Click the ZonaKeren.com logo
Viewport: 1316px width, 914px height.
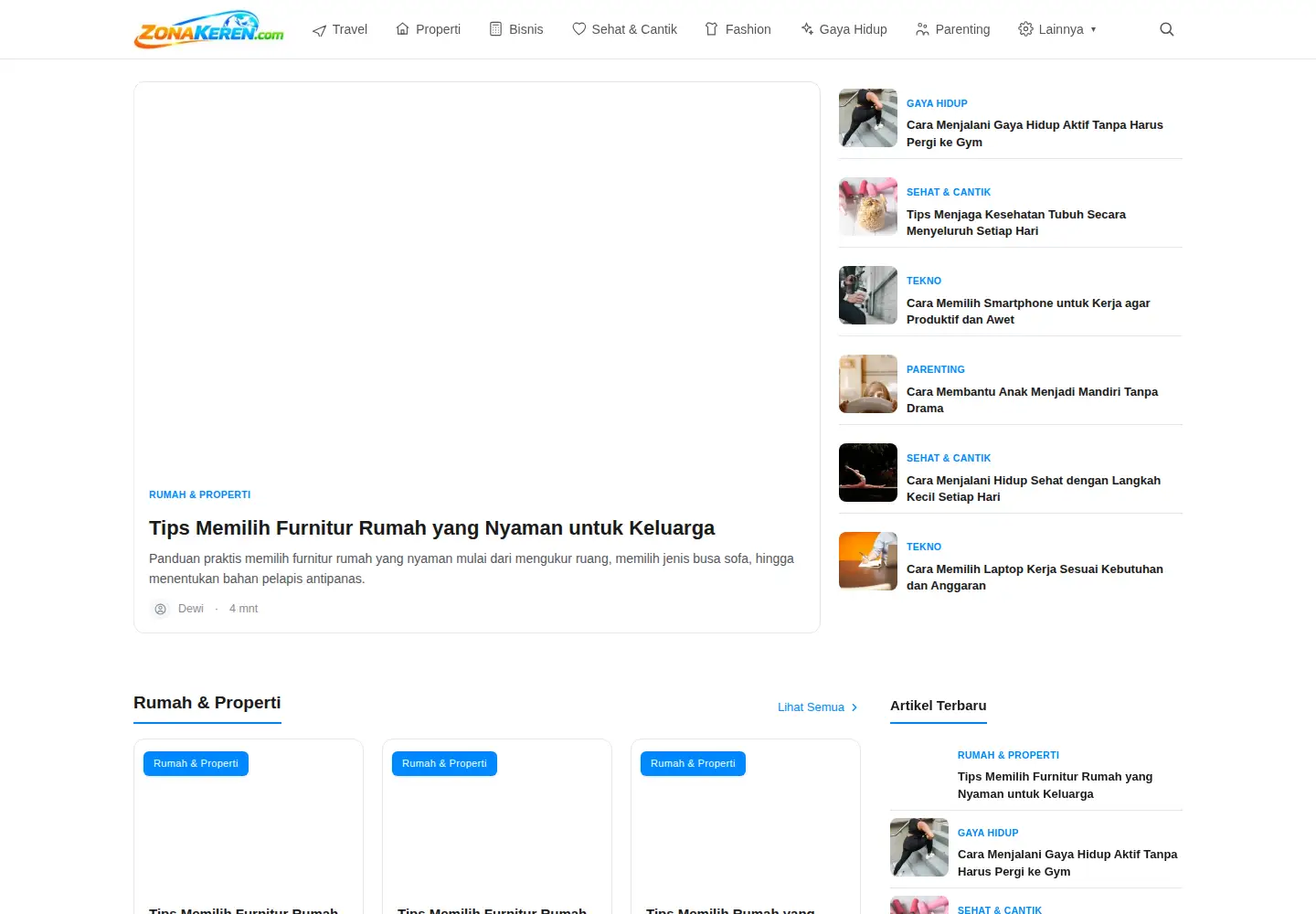pyautogui.click(x=208, y=29)
